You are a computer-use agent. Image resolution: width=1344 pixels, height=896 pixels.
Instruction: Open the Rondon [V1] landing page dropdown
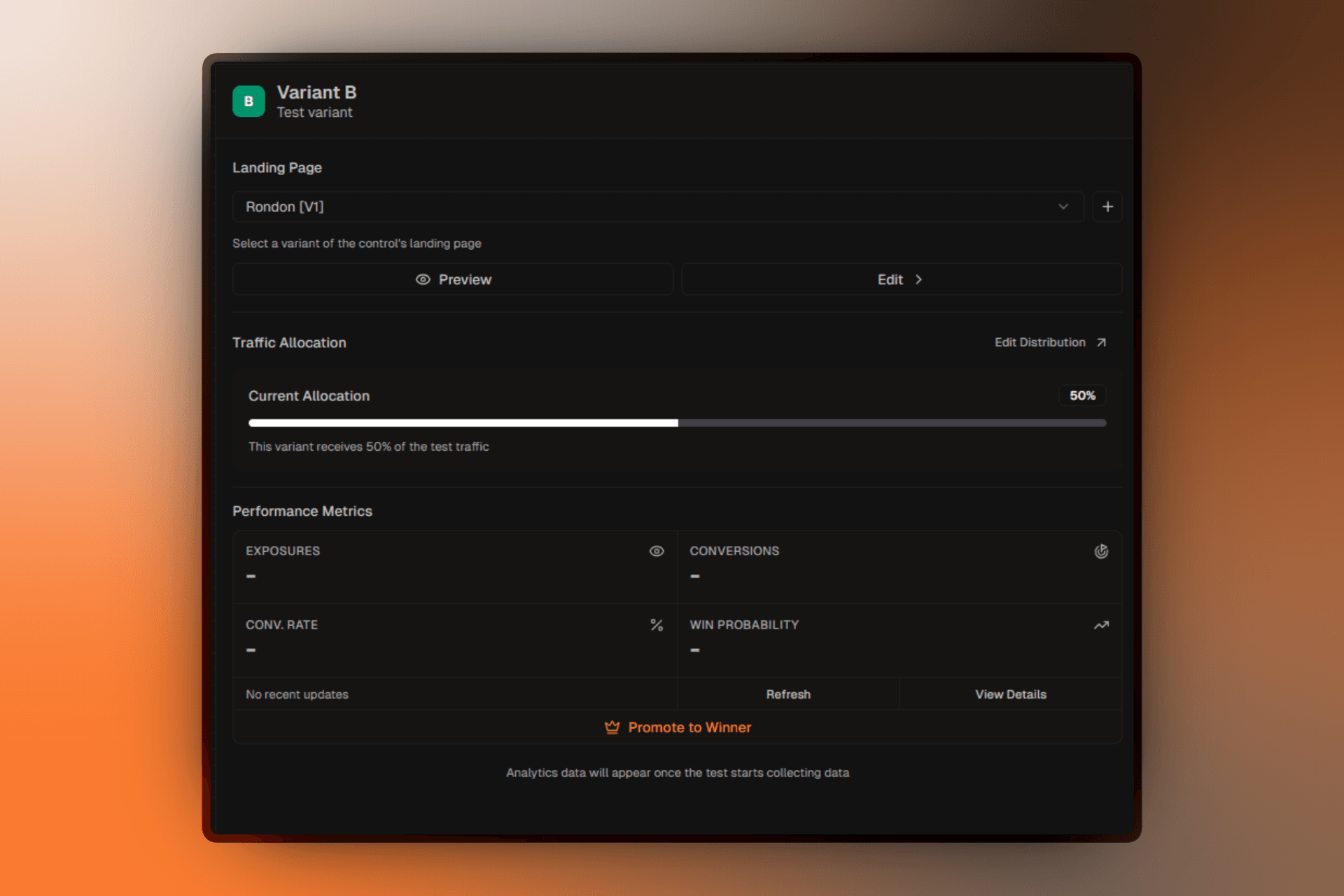(x=657, y=206)
